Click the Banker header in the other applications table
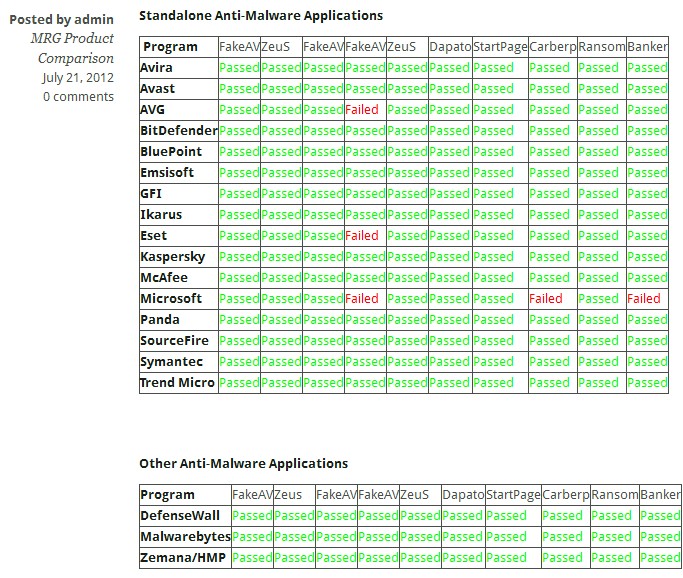 (x=660, y=494)
